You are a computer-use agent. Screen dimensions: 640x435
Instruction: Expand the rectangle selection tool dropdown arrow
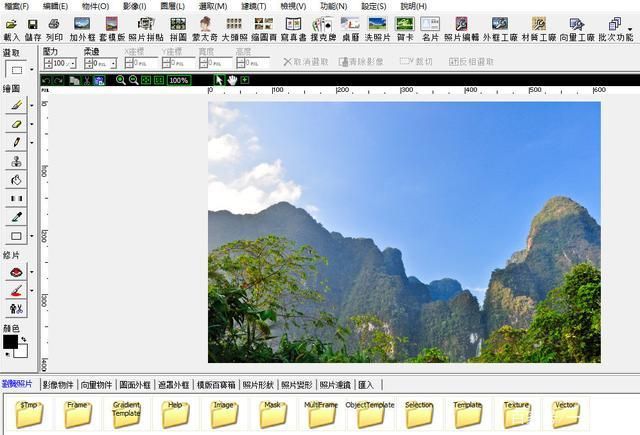pos(31,70)
